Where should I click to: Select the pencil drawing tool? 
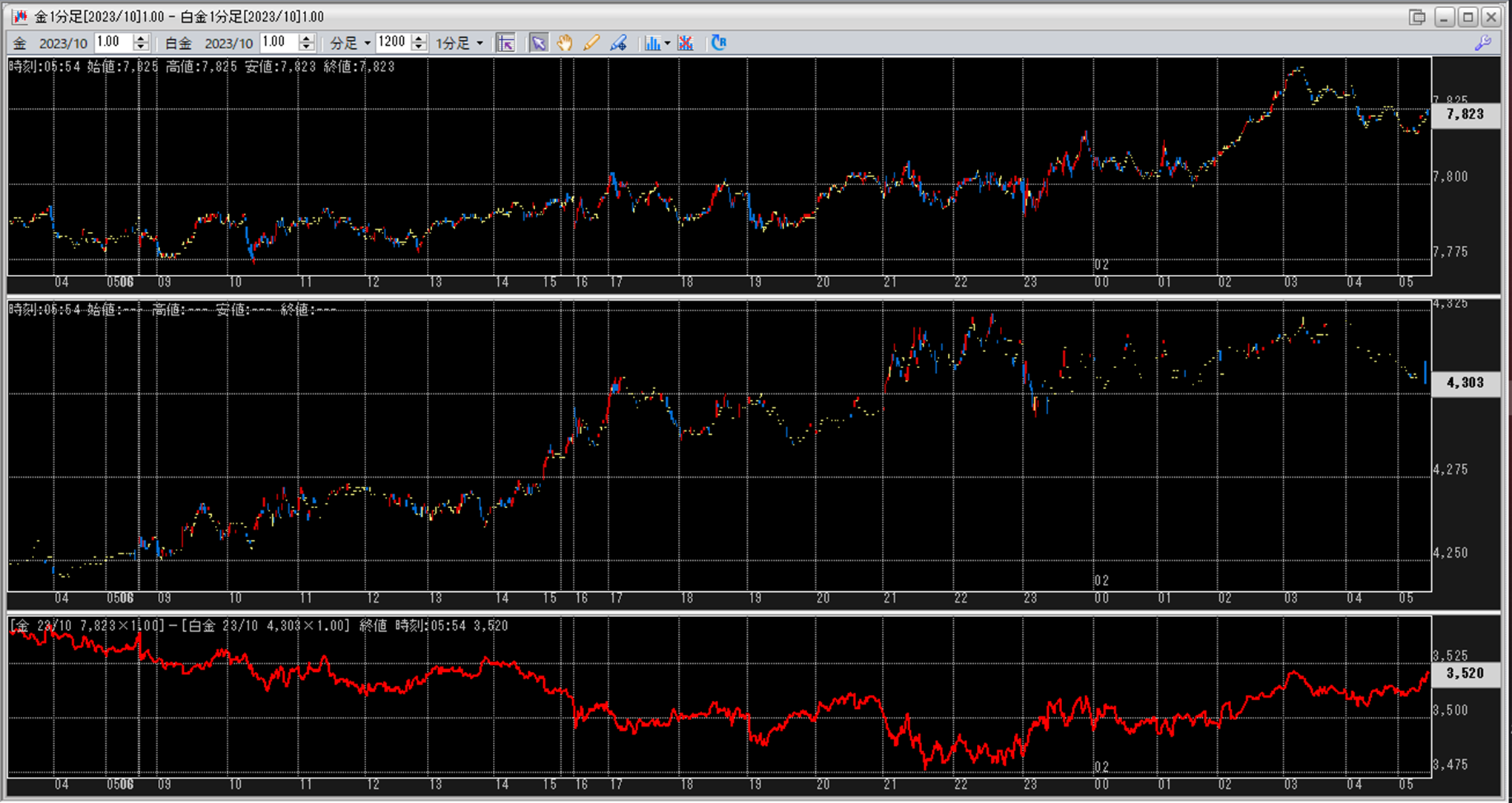point(591,43)
